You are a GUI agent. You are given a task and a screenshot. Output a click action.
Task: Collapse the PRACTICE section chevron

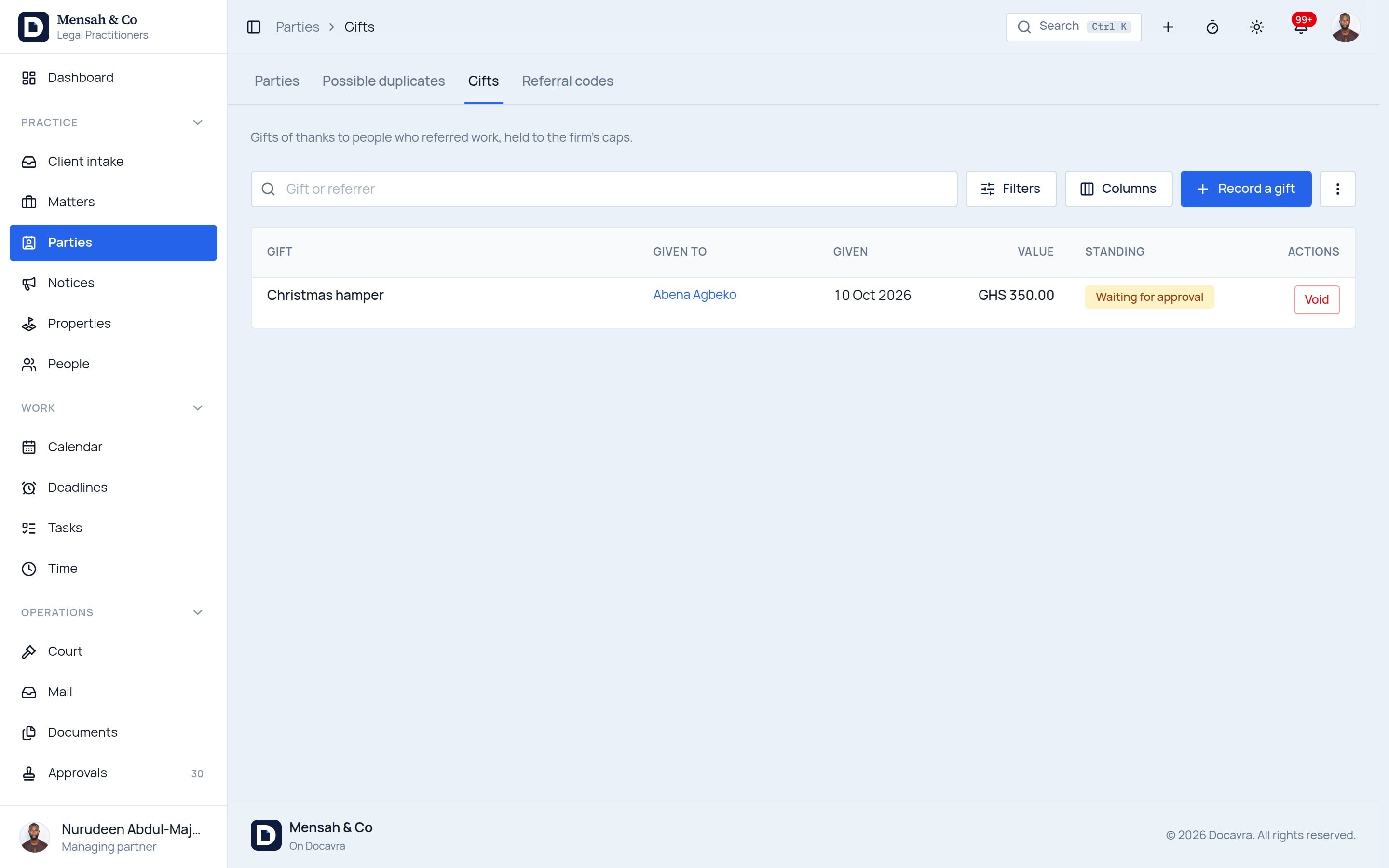coord(197,122)
